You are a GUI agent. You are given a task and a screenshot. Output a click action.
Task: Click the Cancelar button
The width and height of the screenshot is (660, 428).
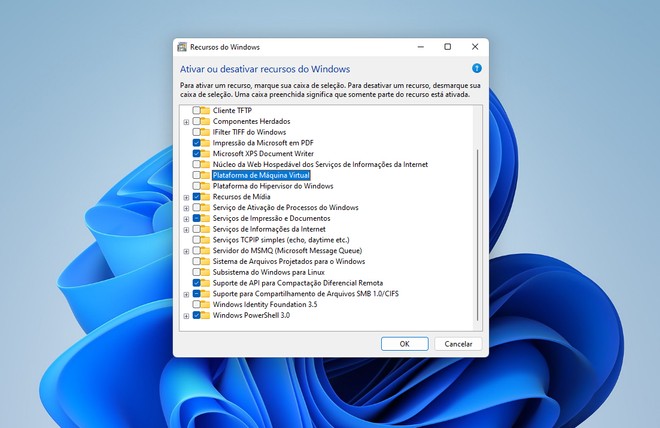(x=458, y=344)
